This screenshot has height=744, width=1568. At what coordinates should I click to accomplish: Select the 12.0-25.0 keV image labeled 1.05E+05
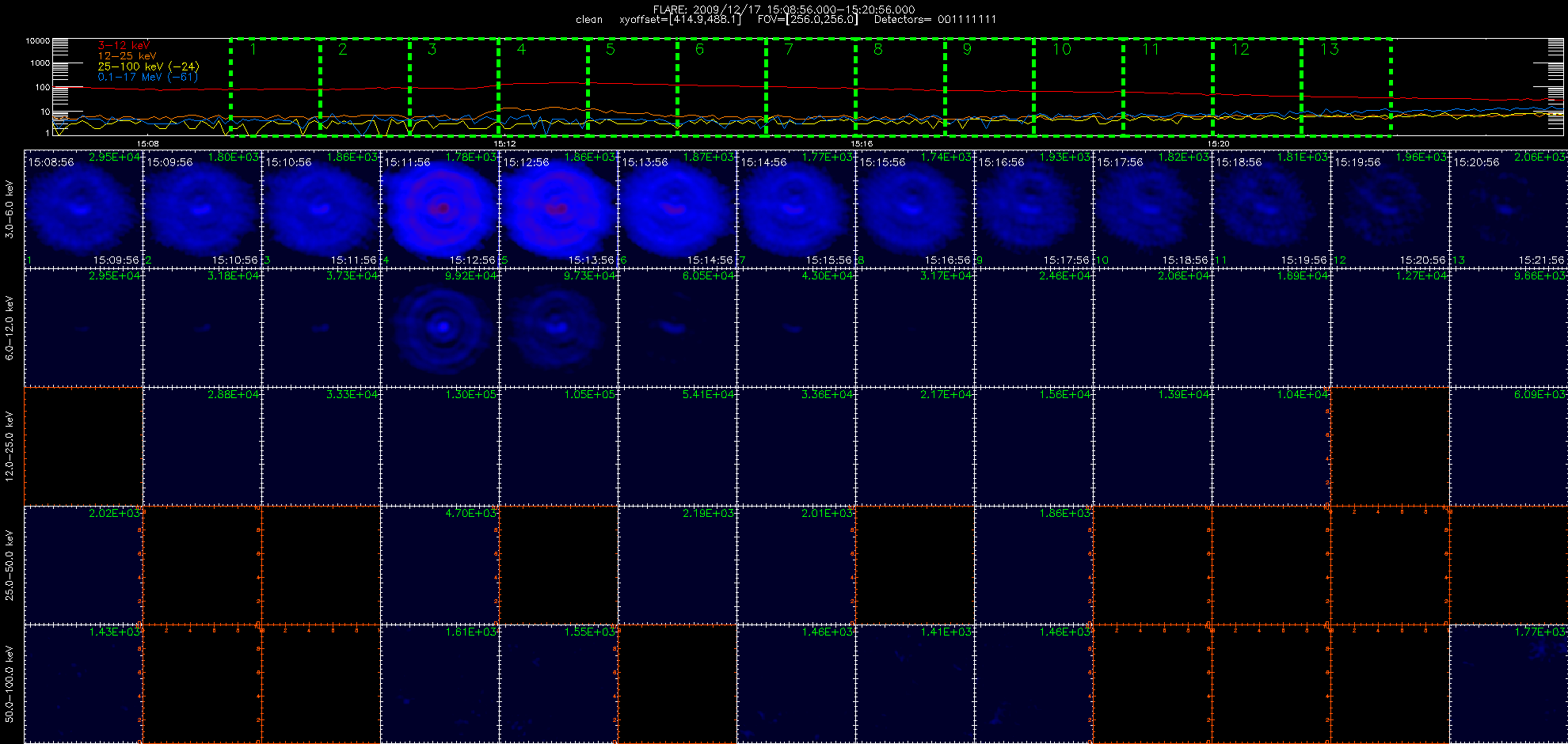[559, 446]
